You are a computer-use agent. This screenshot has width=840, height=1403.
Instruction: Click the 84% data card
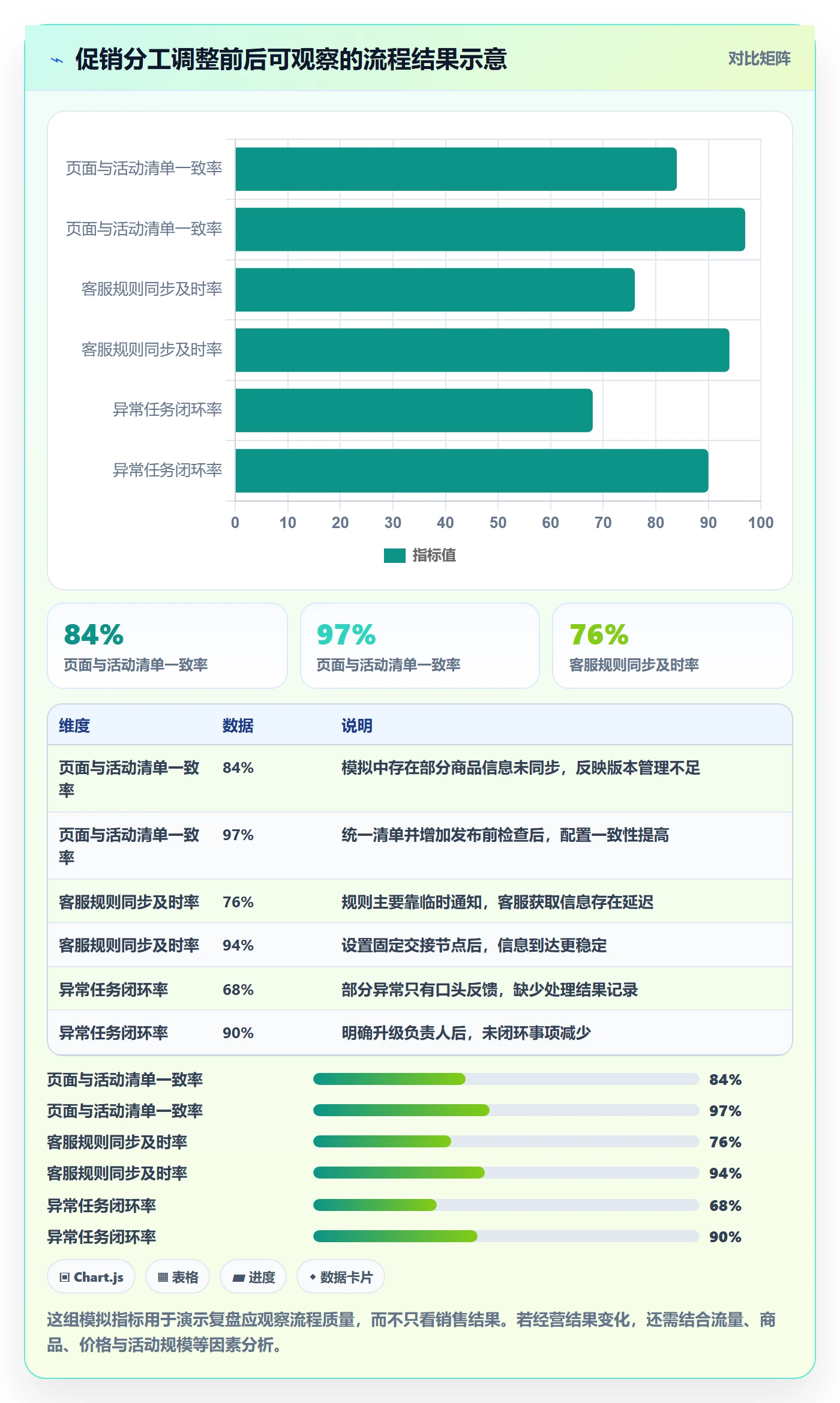point(167,646)
